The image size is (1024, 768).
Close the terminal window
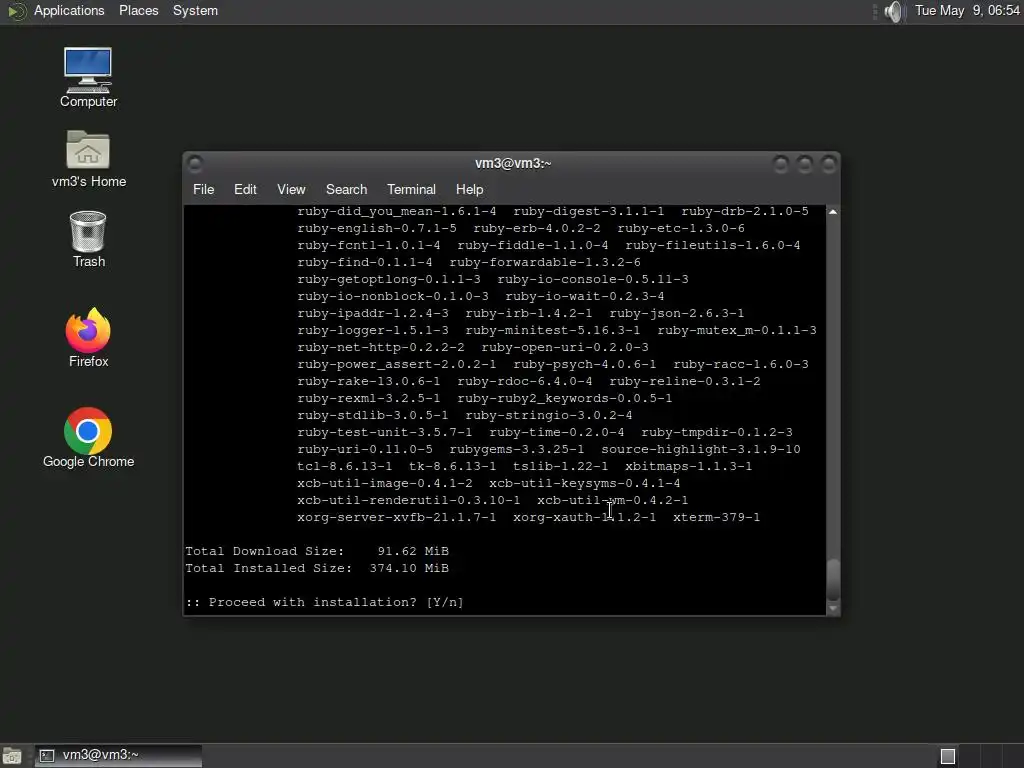pos(829,164)
